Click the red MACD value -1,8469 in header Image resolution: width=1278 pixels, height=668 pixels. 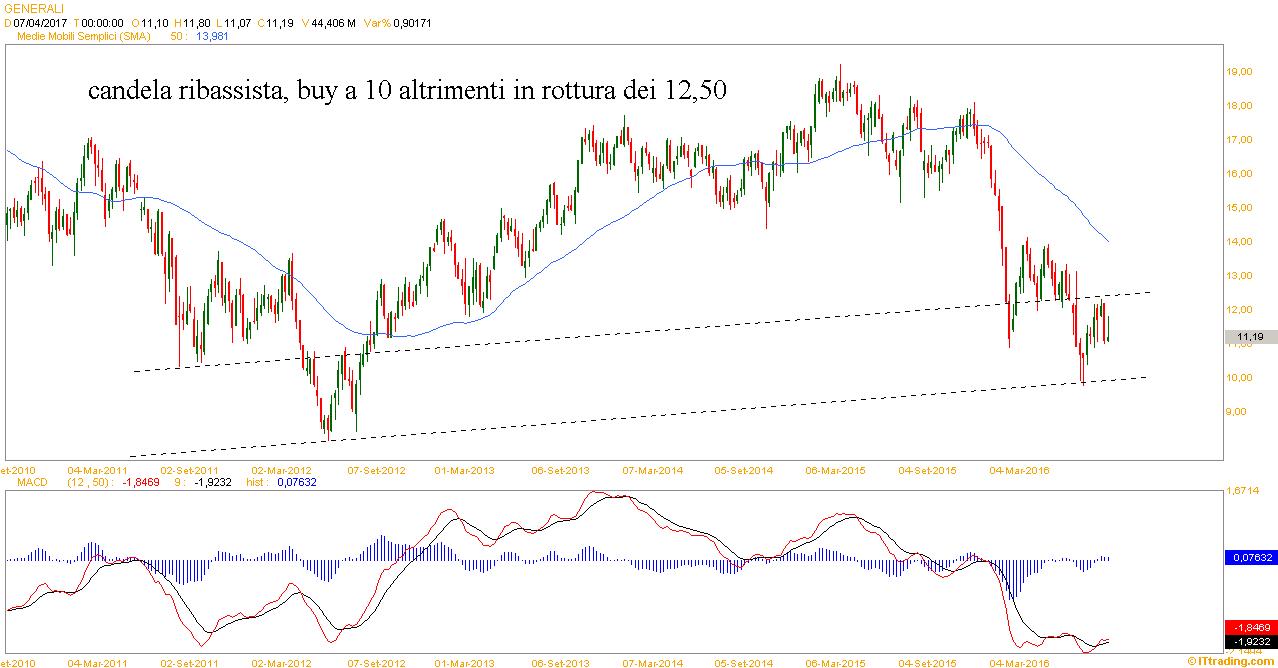click(136, 483)
